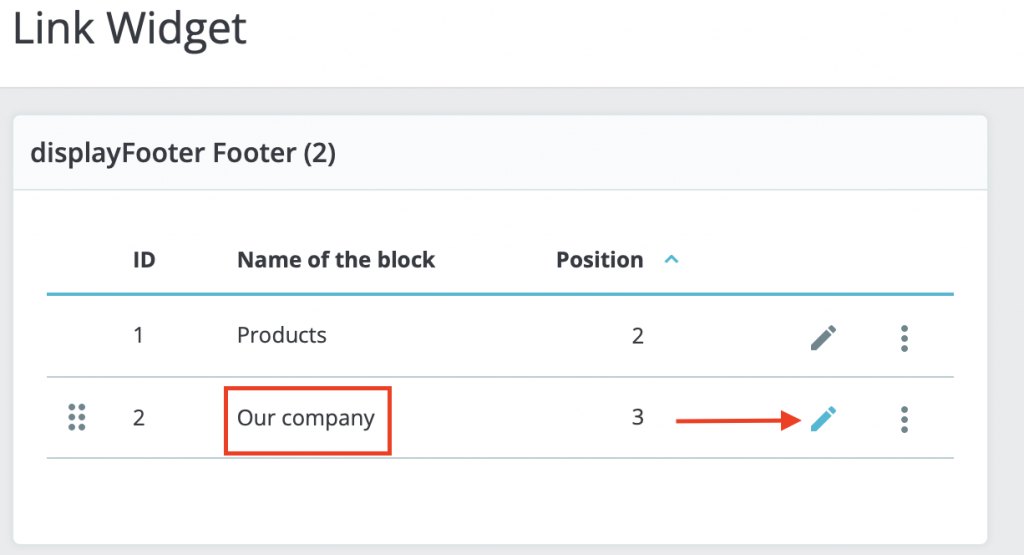This screenshot has width=1024, height=555.
Task: Click ID value 2 in Our company row
Action: [x=139, y=417]
